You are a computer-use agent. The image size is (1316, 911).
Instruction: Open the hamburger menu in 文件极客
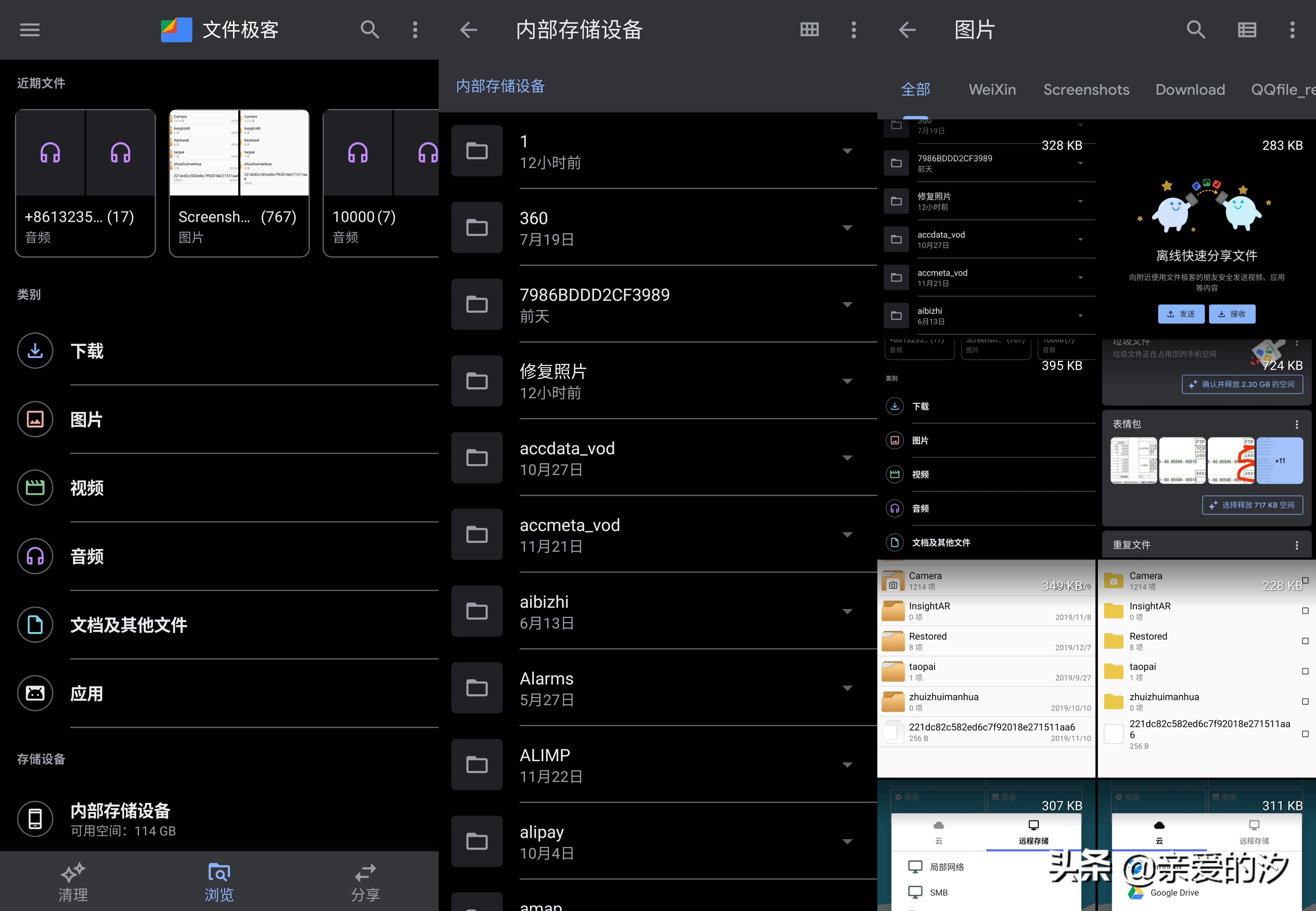coord(30,30)
